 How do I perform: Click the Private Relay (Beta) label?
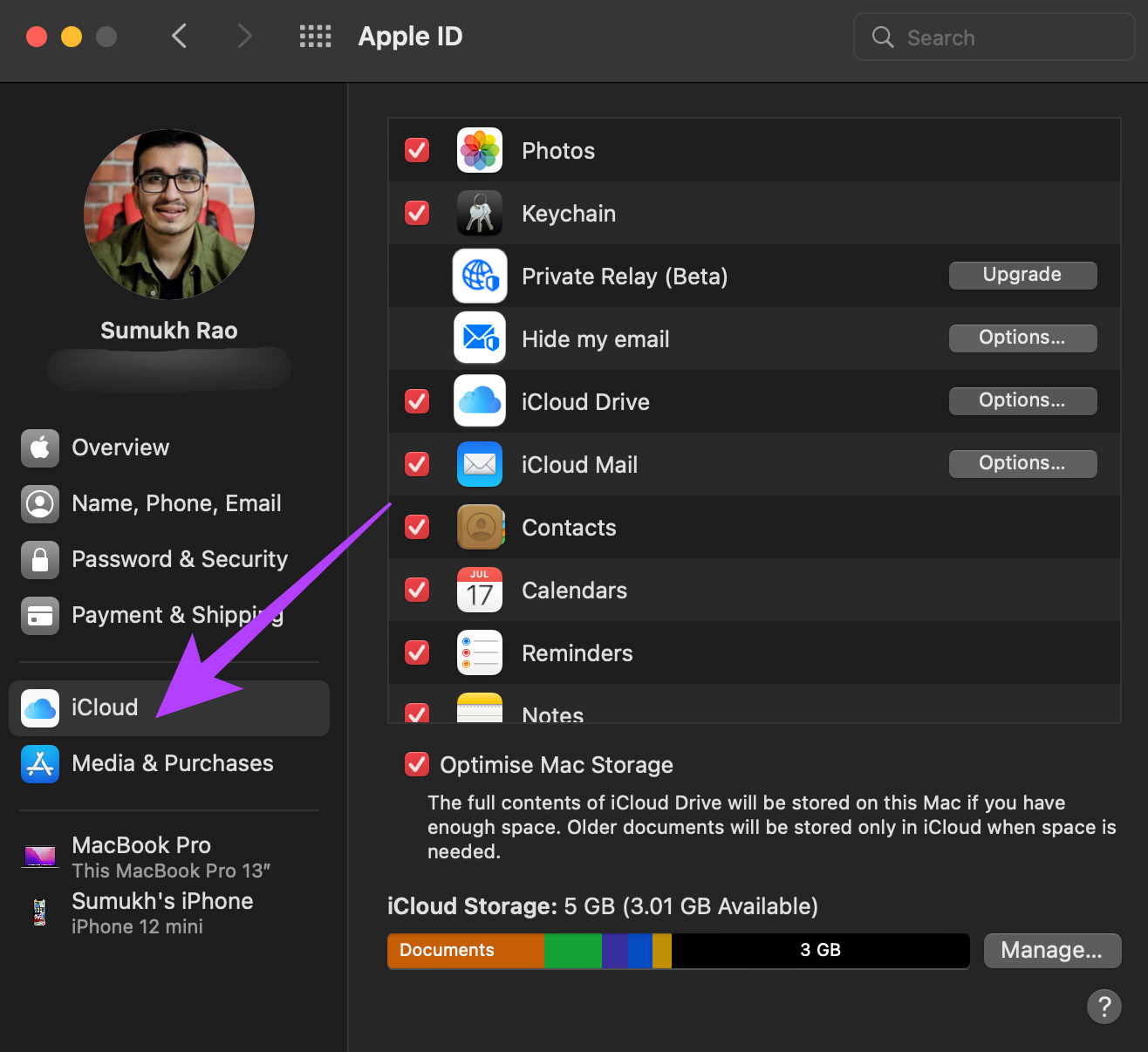[625, 277]
